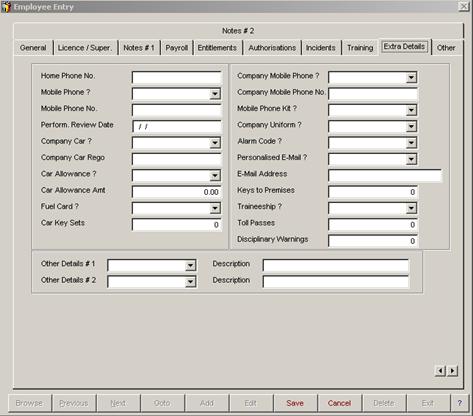Open the Payroll tab

tap(177, 48)
